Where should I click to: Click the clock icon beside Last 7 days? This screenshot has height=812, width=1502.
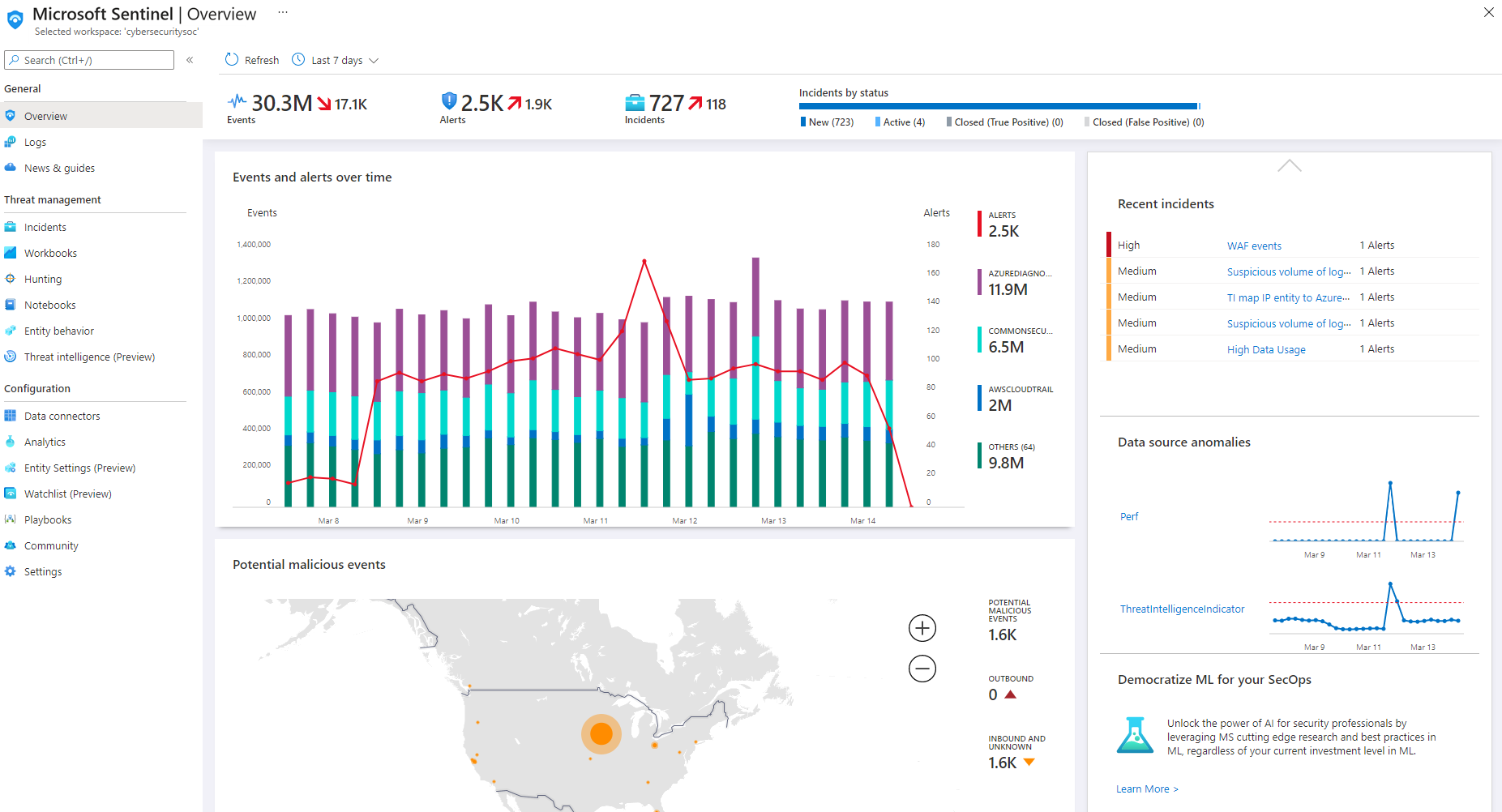[298, 59]
